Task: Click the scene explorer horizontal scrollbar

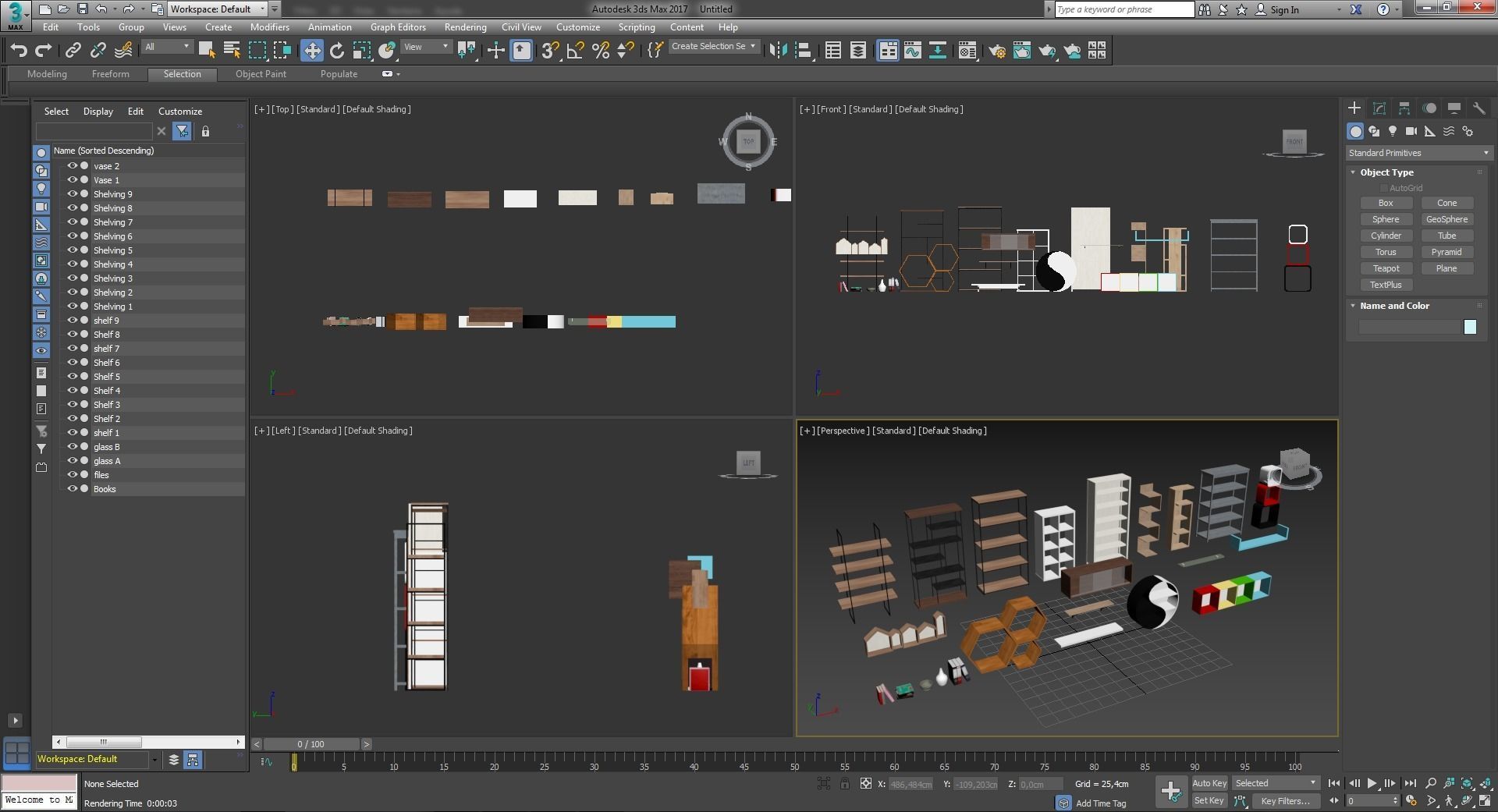Action: (148, 742)
